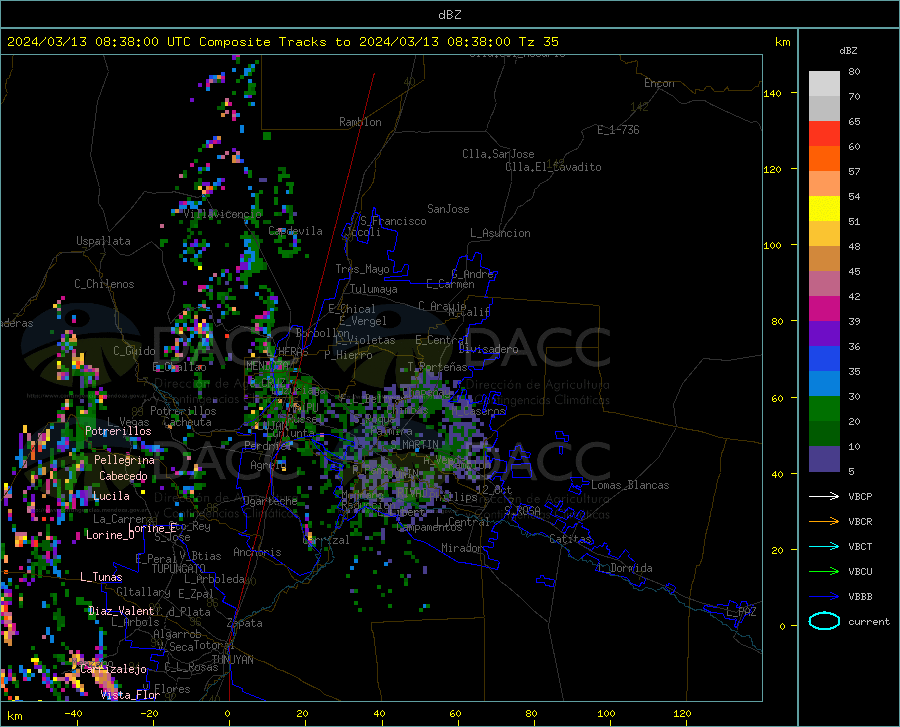Click the 'Anchoris' map label
This screenshot has height=727, width=900.
[x=257, y=553]
